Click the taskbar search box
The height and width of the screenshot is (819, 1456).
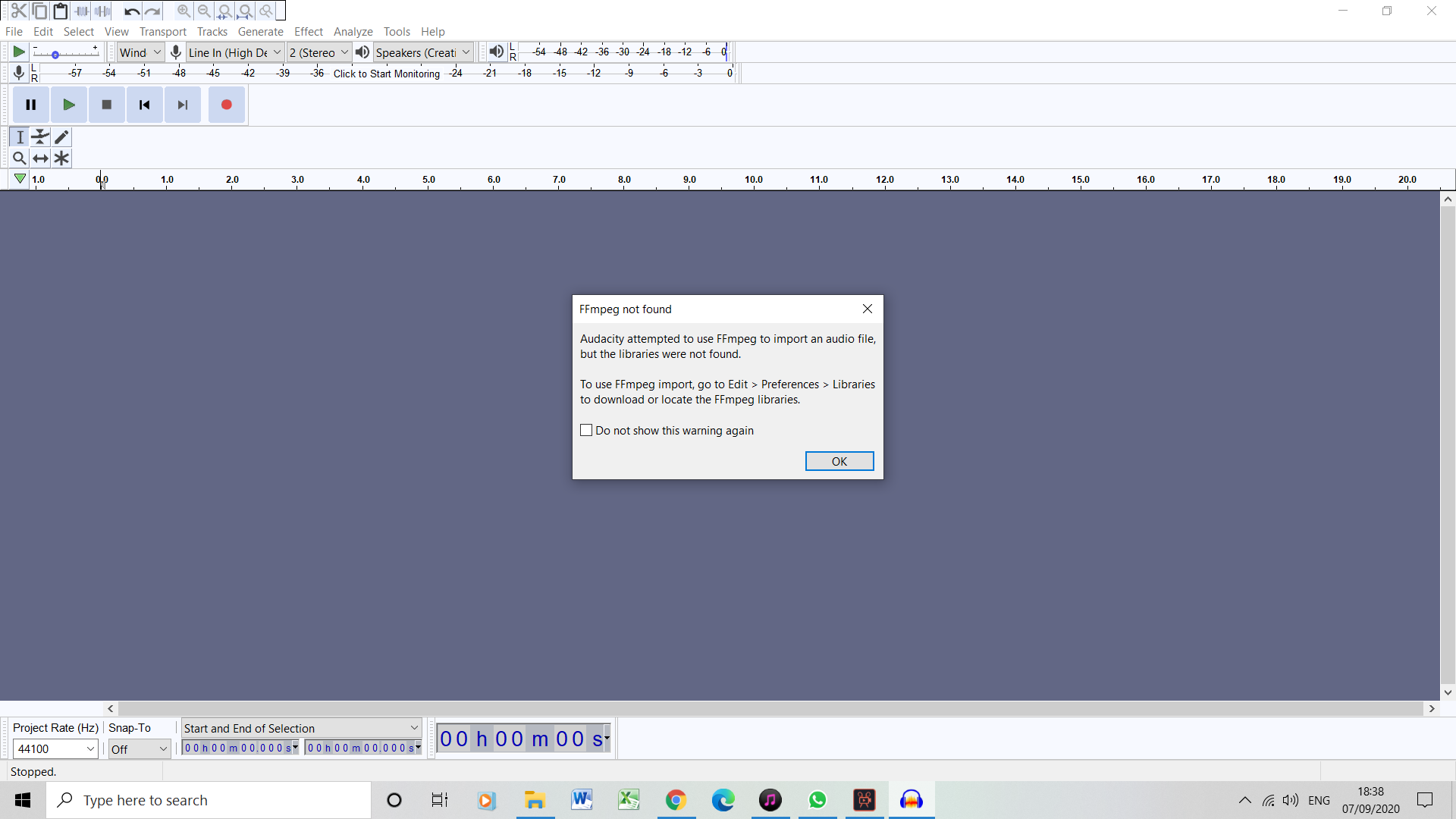pyautogui.click(x=209, y=800)
